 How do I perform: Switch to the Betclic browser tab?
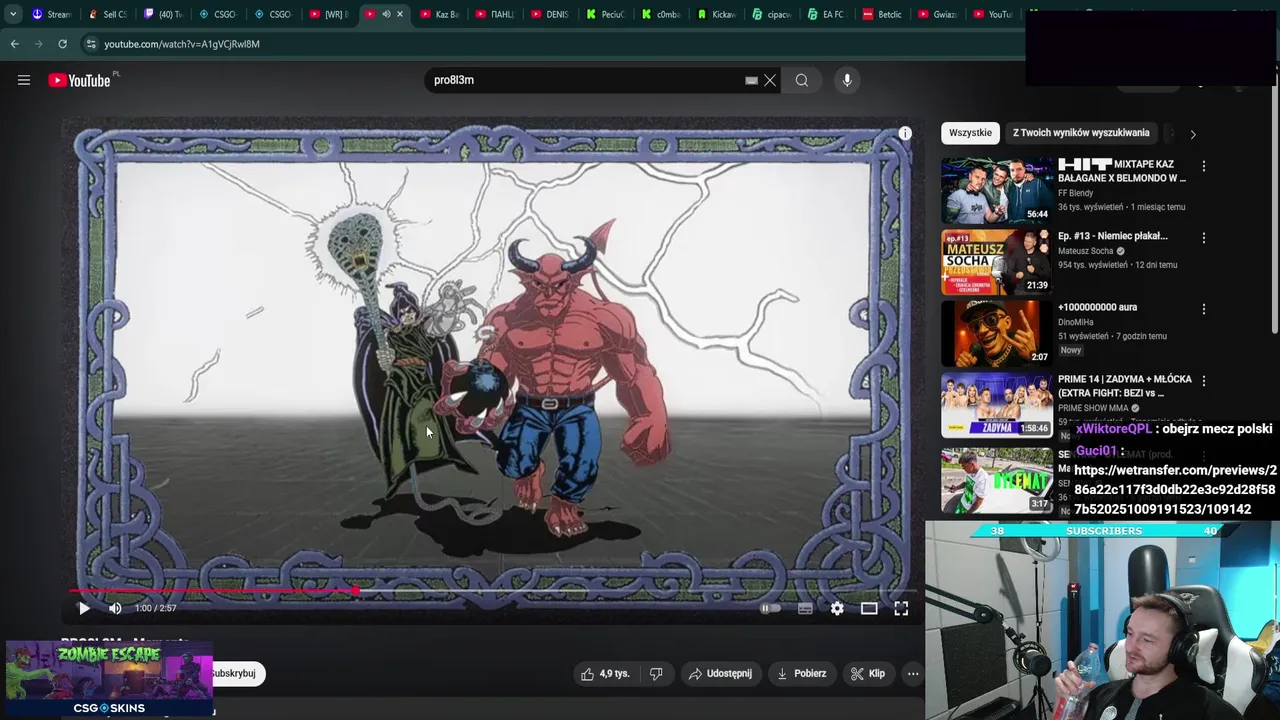tap(882, 14)
